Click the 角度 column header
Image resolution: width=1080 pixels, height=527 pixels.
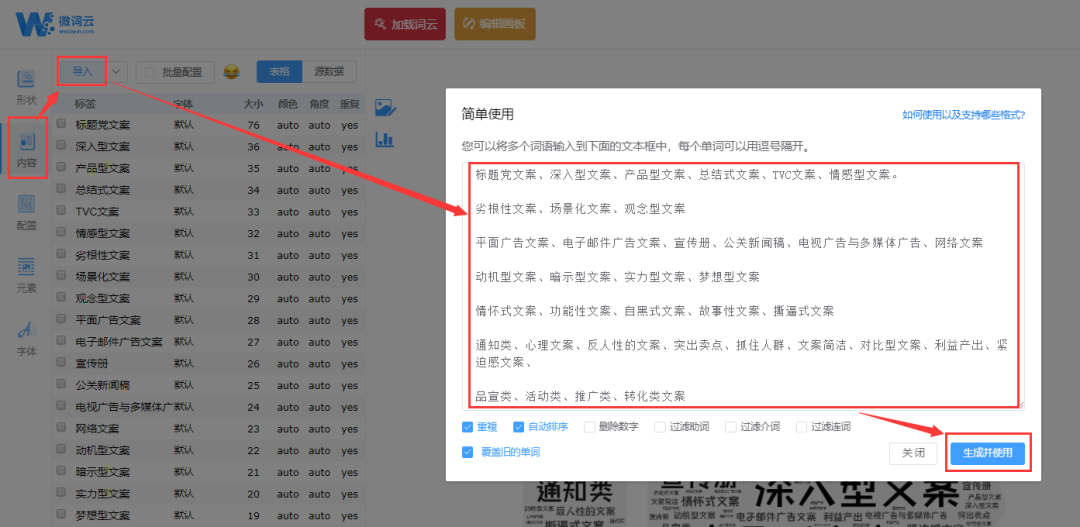point(319,104)
